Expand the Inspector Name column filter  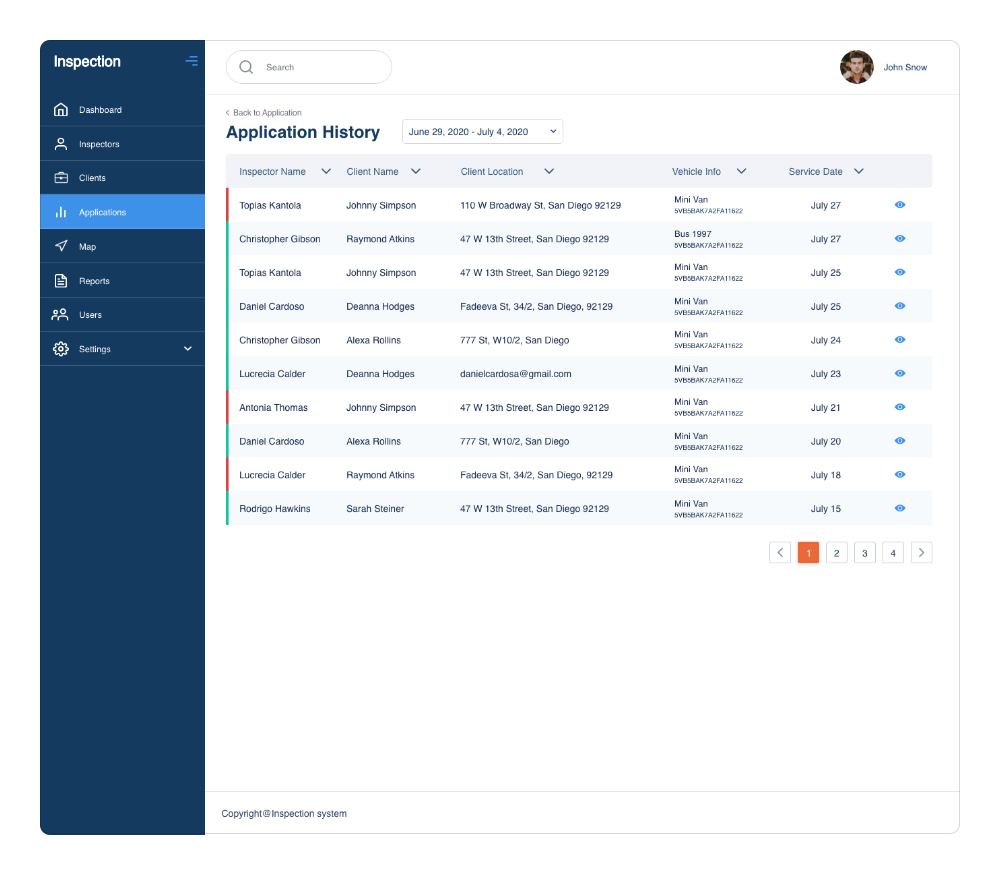tap(326, 171)
